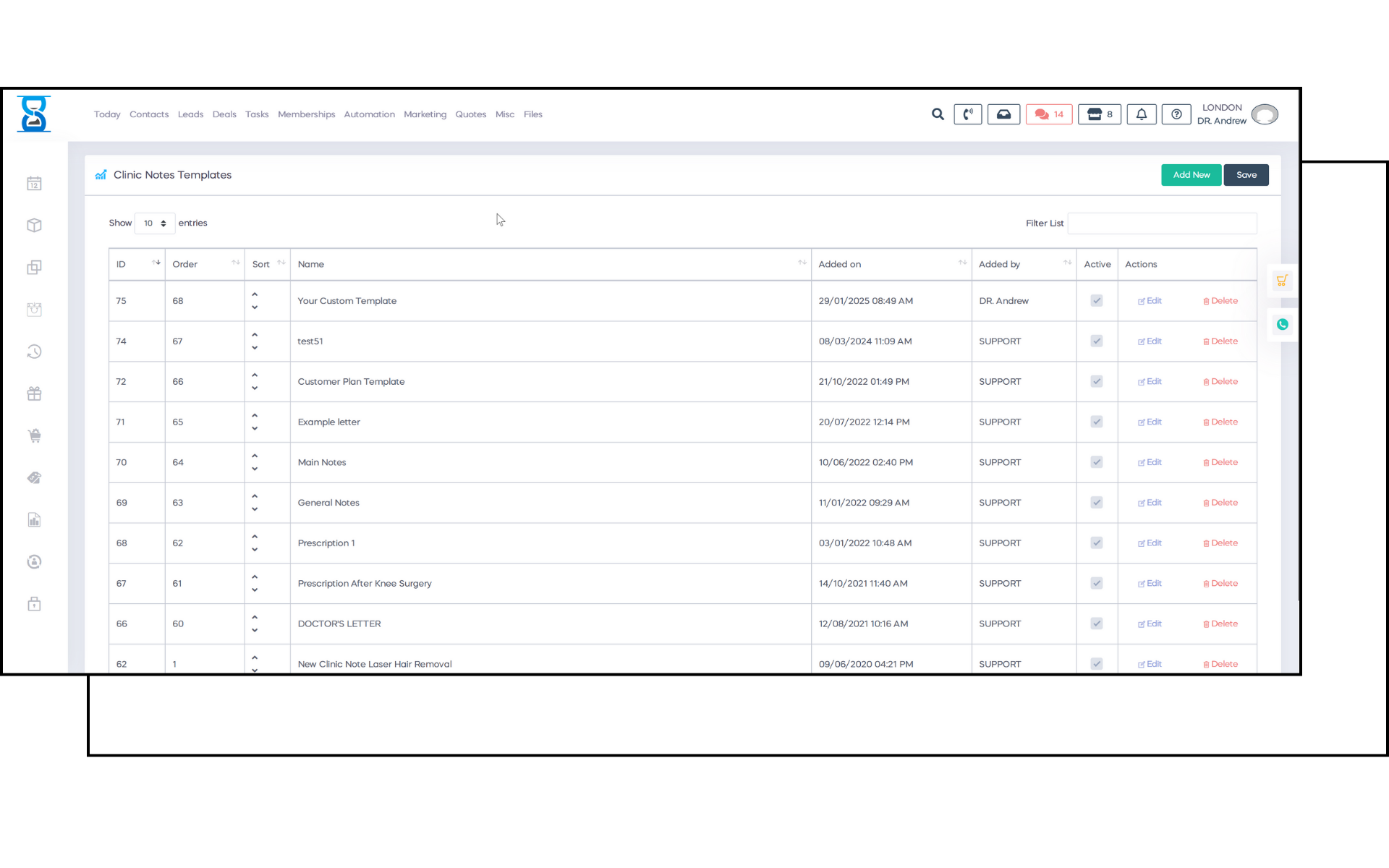Image resolution: width=1389 pixels, height=868 pixels.
Task: Click the Add New button
Action: [x=1191, y=175]
